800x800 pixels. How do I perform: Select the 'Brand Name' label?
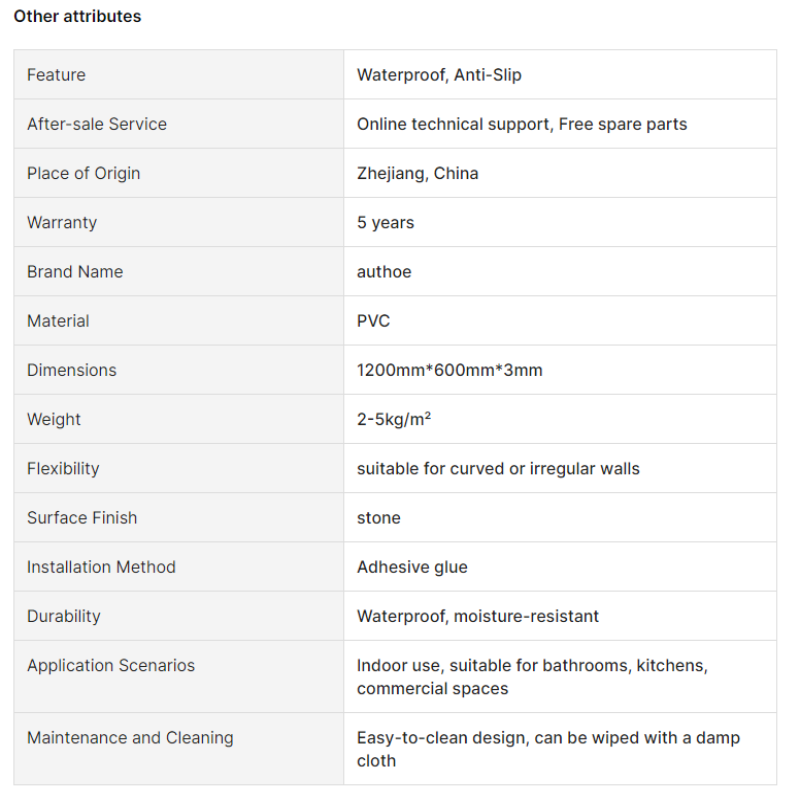click(x=75, y=271)
